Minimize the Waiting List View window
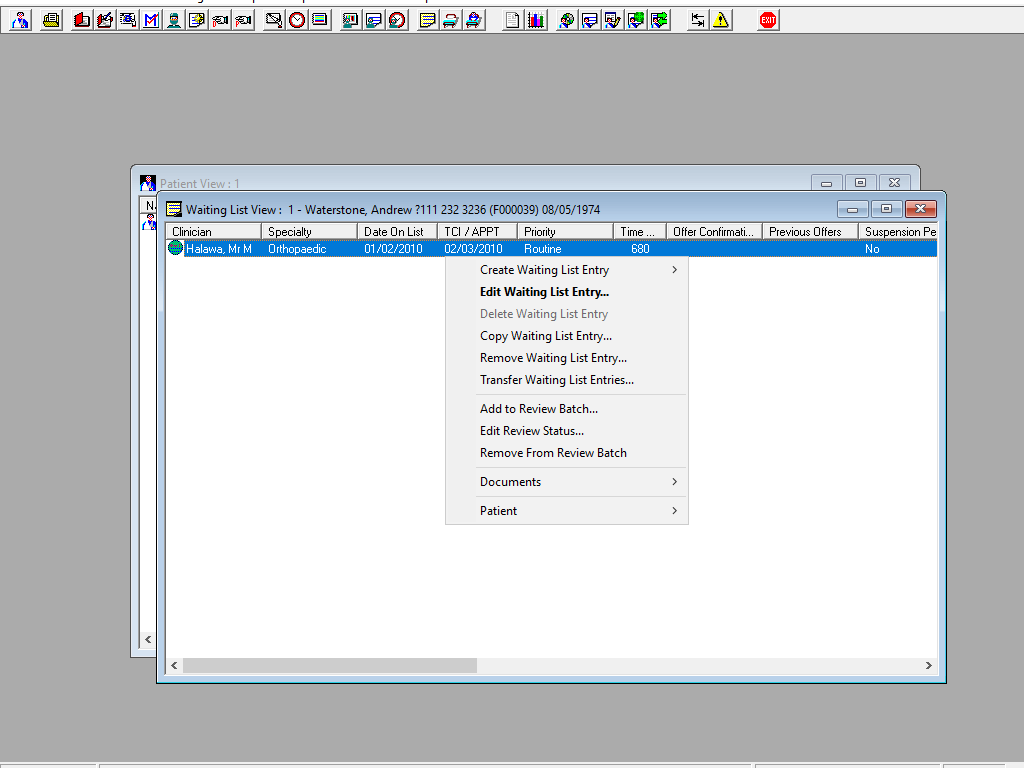1024x768 pixels. [x=852, y=209]
